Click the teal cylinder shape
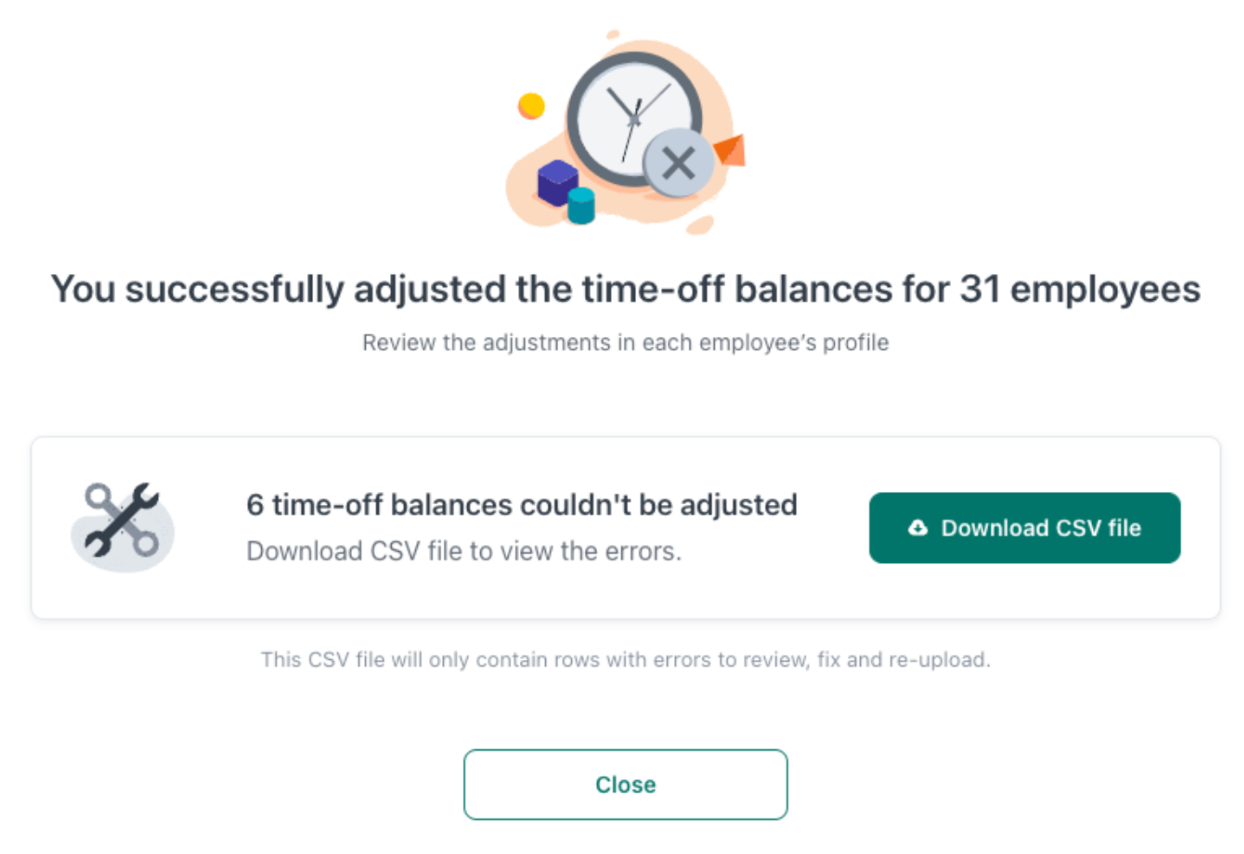Viewport: 1244px width, 854px height. click(x=581, y=206)
